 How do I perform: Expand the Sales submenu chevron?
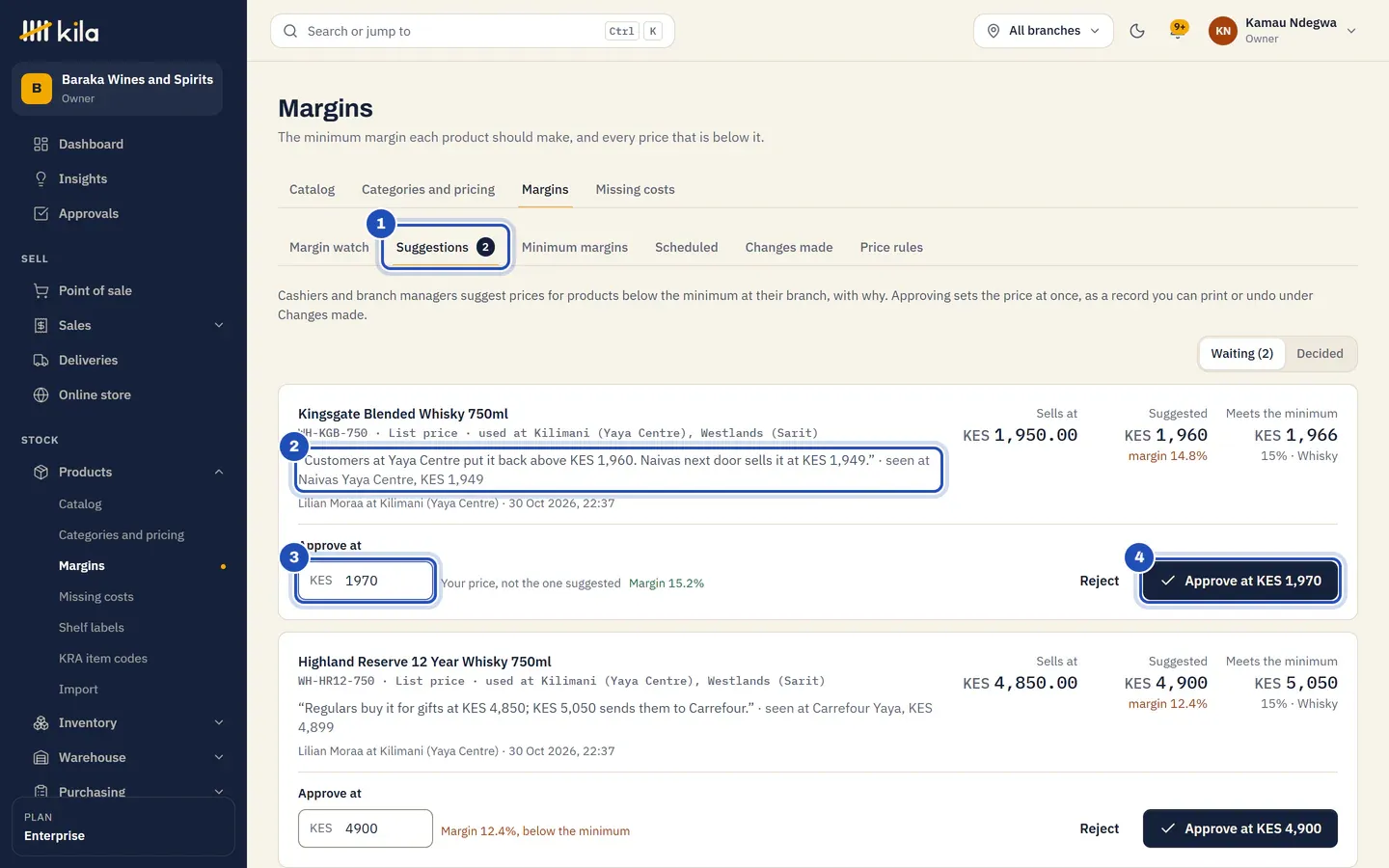[219, 326]
